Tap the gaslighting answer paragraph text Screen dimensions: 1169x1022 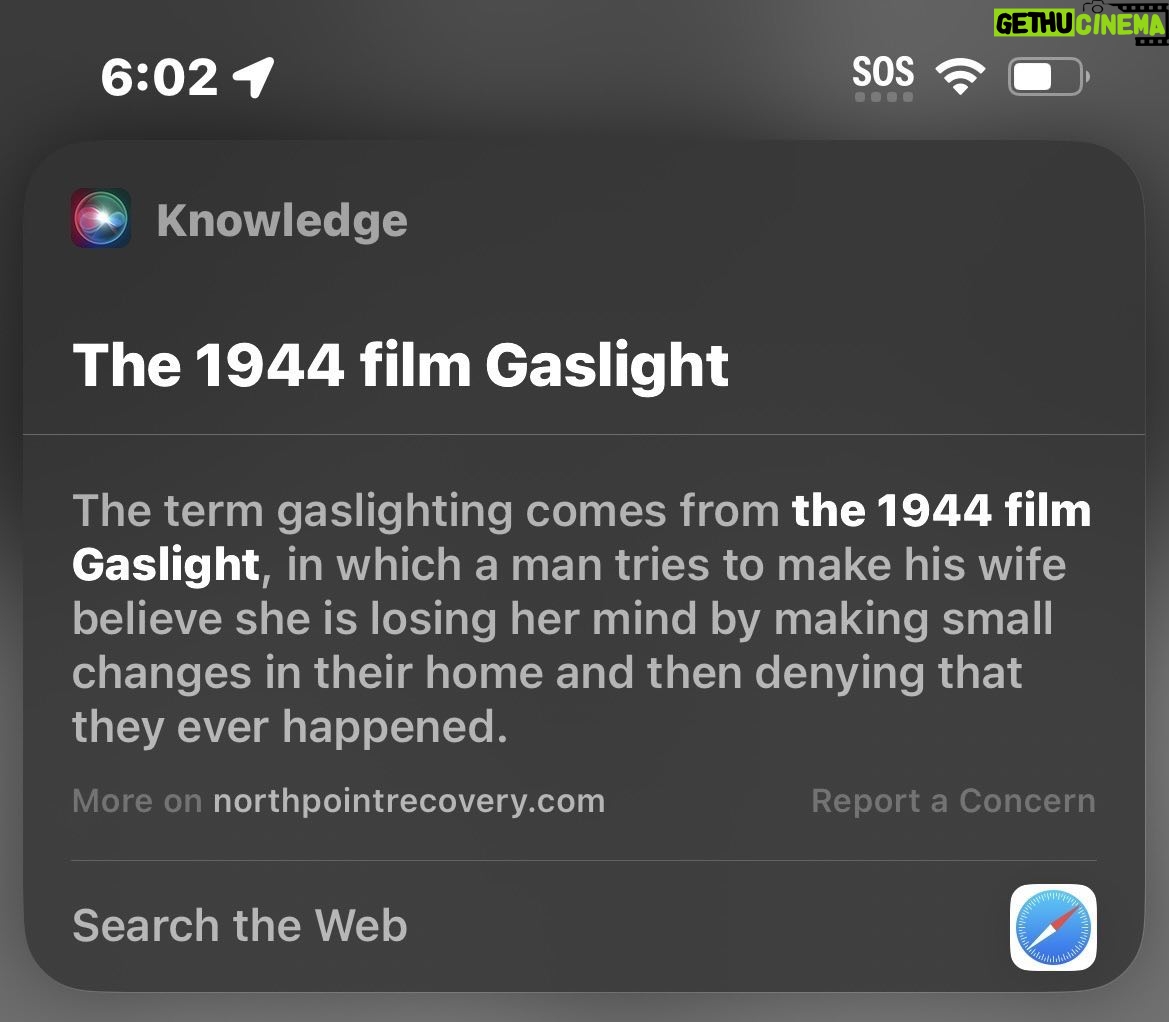point(582,619)
